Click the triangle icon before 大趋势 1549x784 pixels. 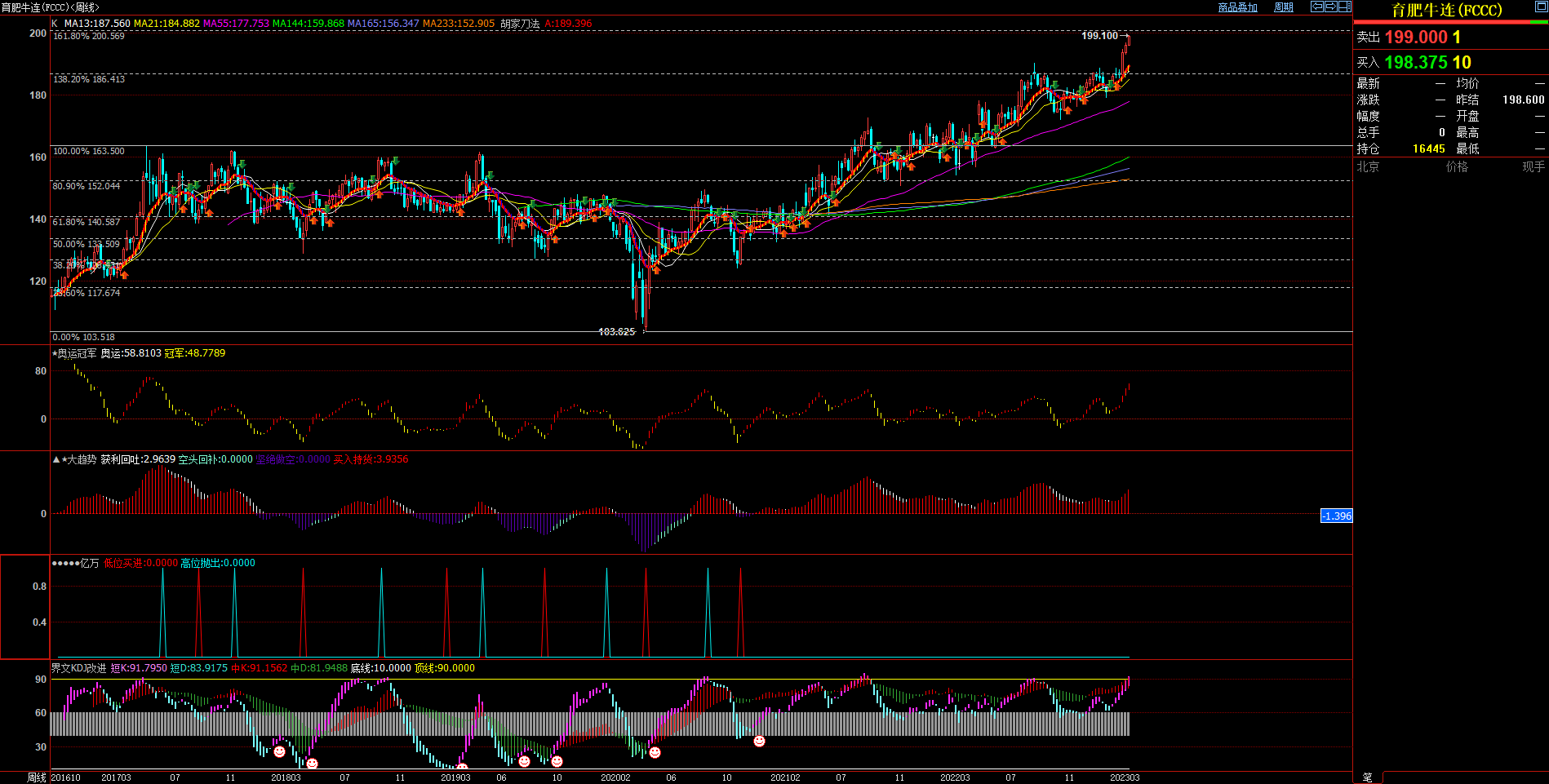(x=55, y=459)
